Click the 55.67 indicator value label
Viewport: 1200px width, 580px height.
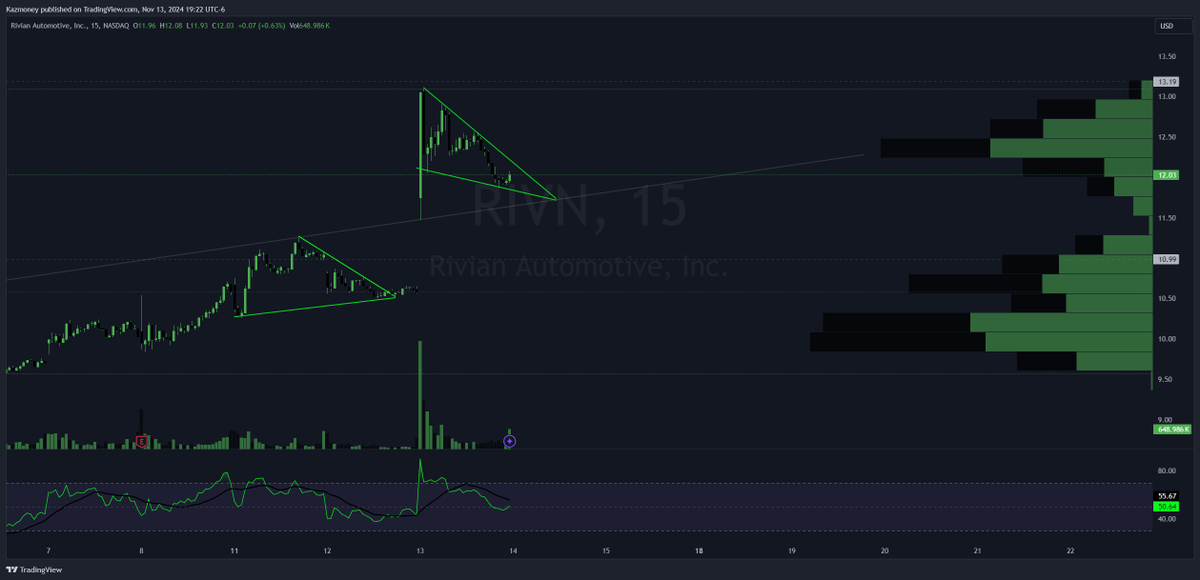(x=1166, y=496)
